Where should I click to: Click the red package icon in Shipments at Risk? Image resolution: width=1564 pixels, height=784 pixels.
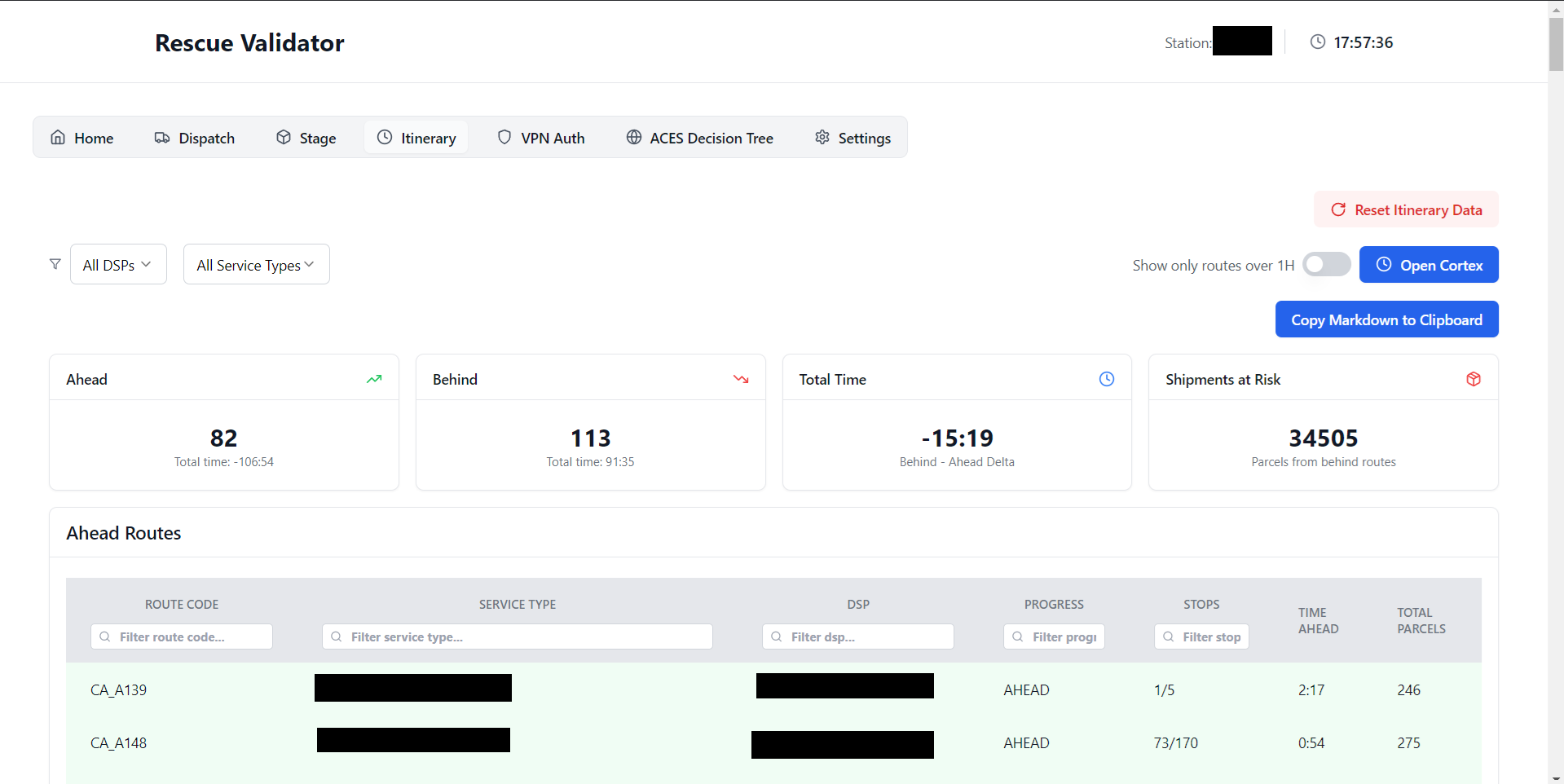(x=1473, y=379)
